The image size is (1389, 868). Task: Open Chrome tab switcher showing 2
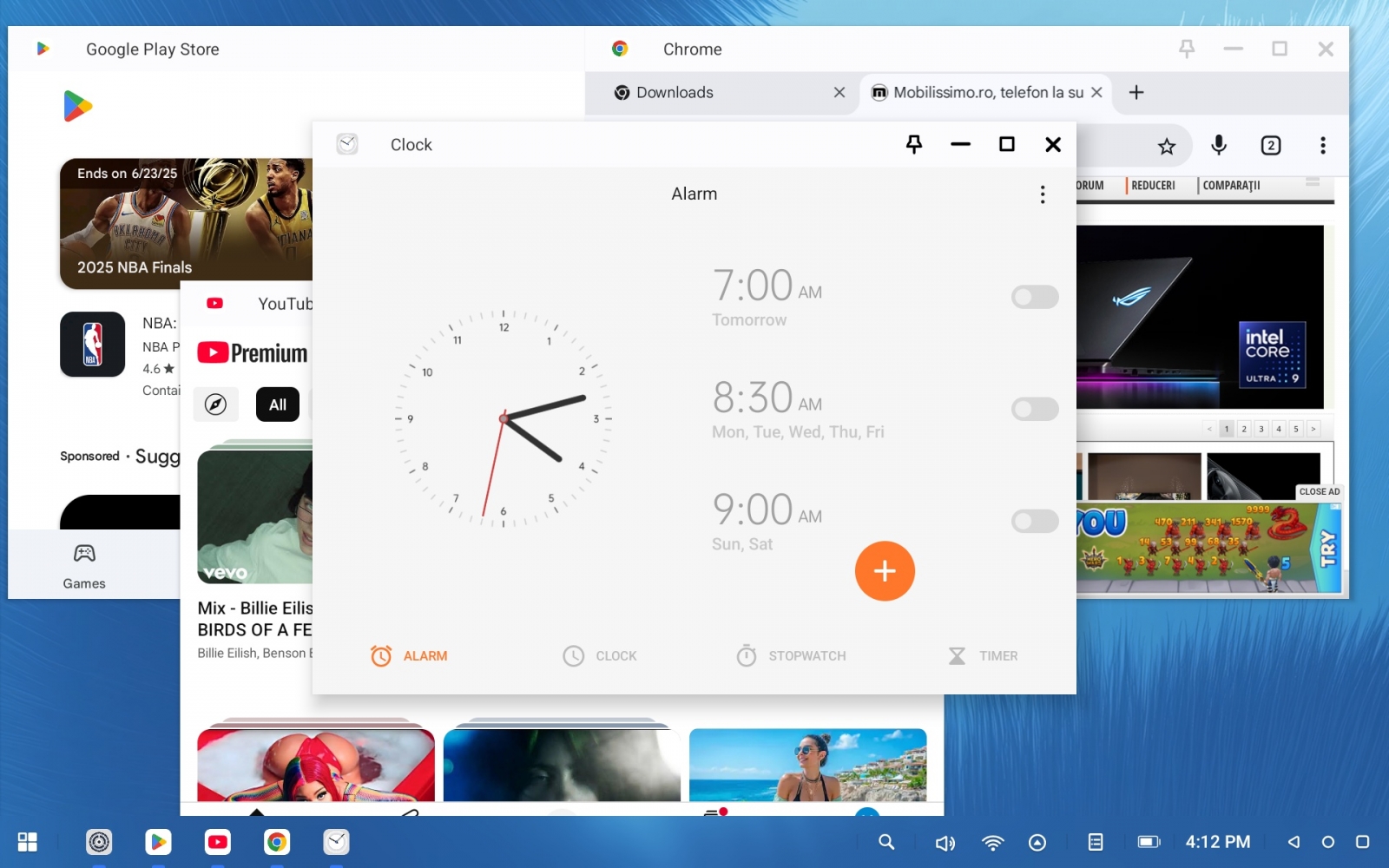1271,146
